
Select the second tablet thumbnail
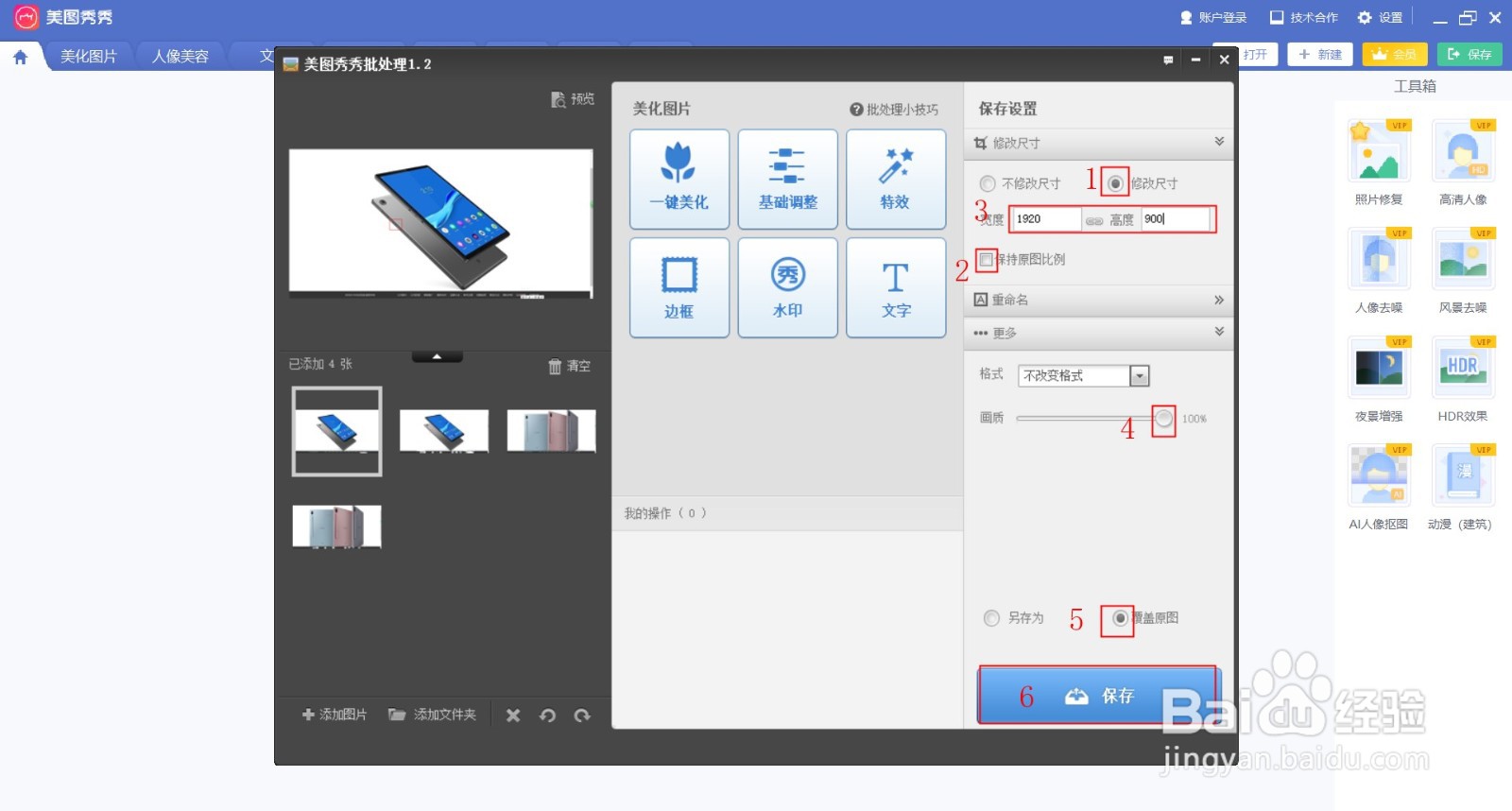click(x=444, y=431)
